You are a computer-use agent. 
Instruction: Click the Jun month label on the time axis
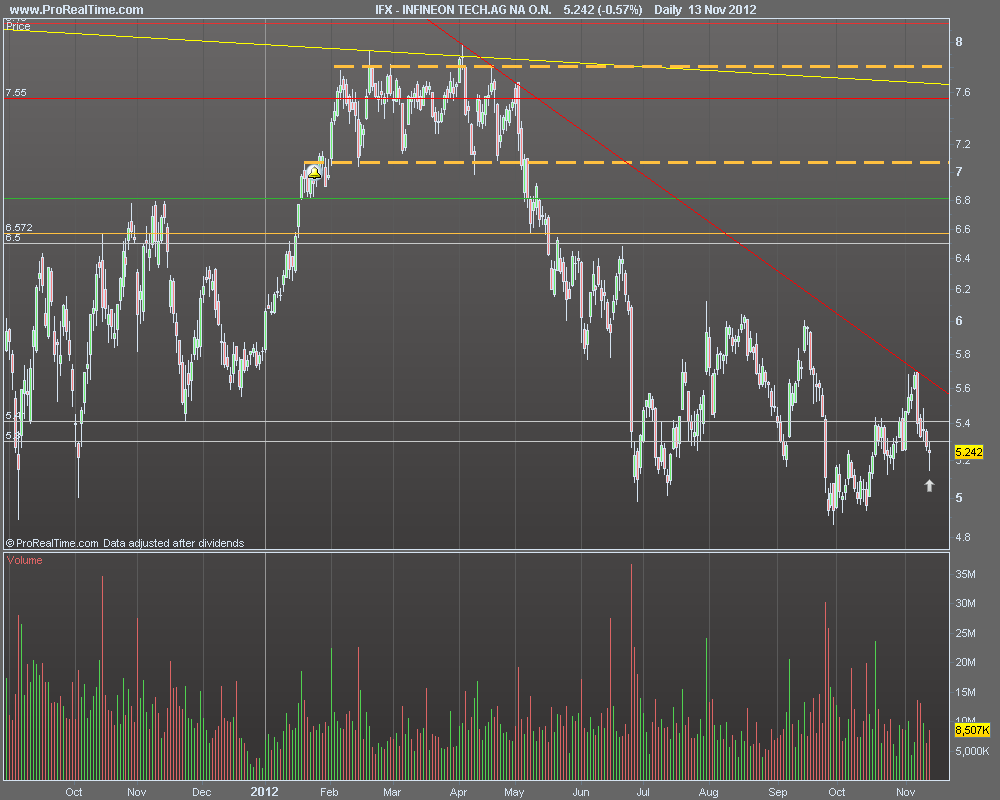click(x=580, y=792)
